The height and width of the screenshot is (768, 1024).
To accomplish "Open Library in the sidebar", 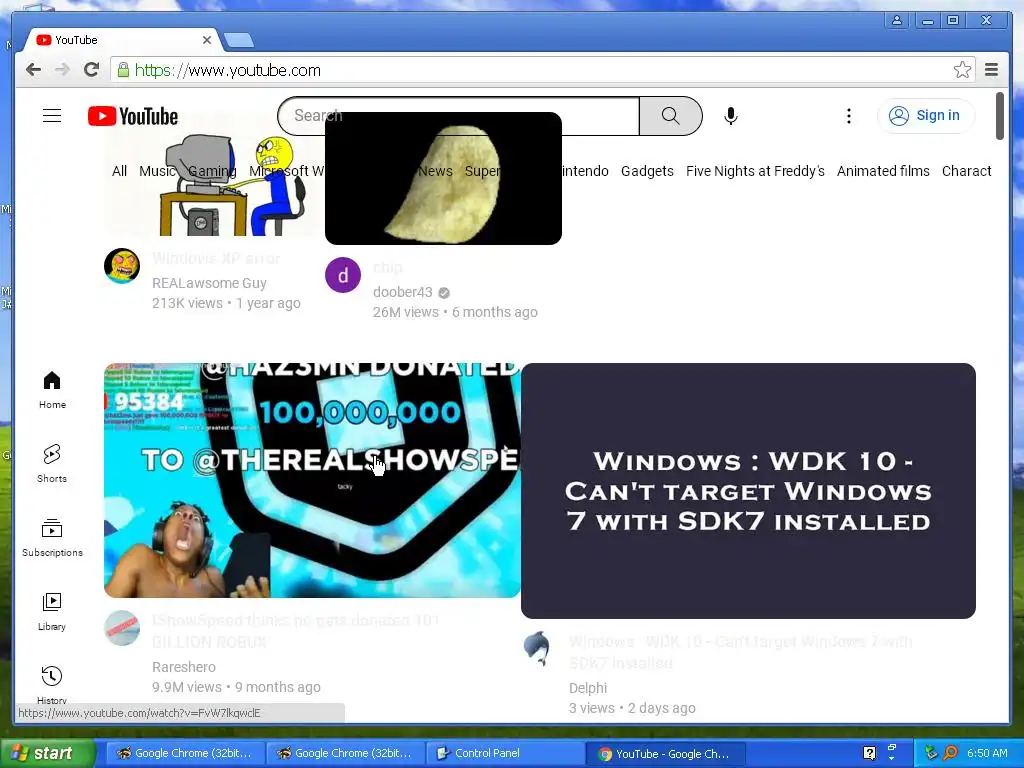I will (52, 612).
